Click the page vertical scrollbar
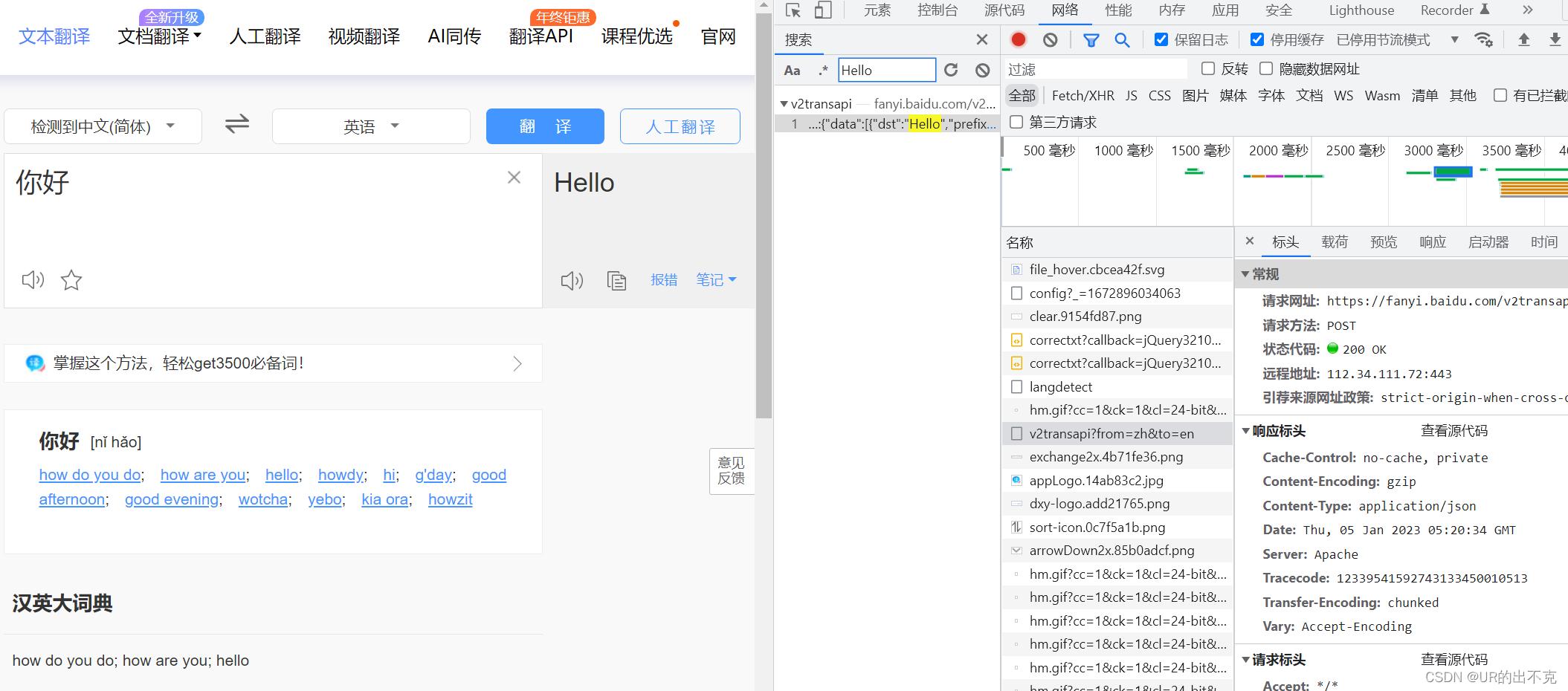The image size is (1568, 691). (764, 215)
